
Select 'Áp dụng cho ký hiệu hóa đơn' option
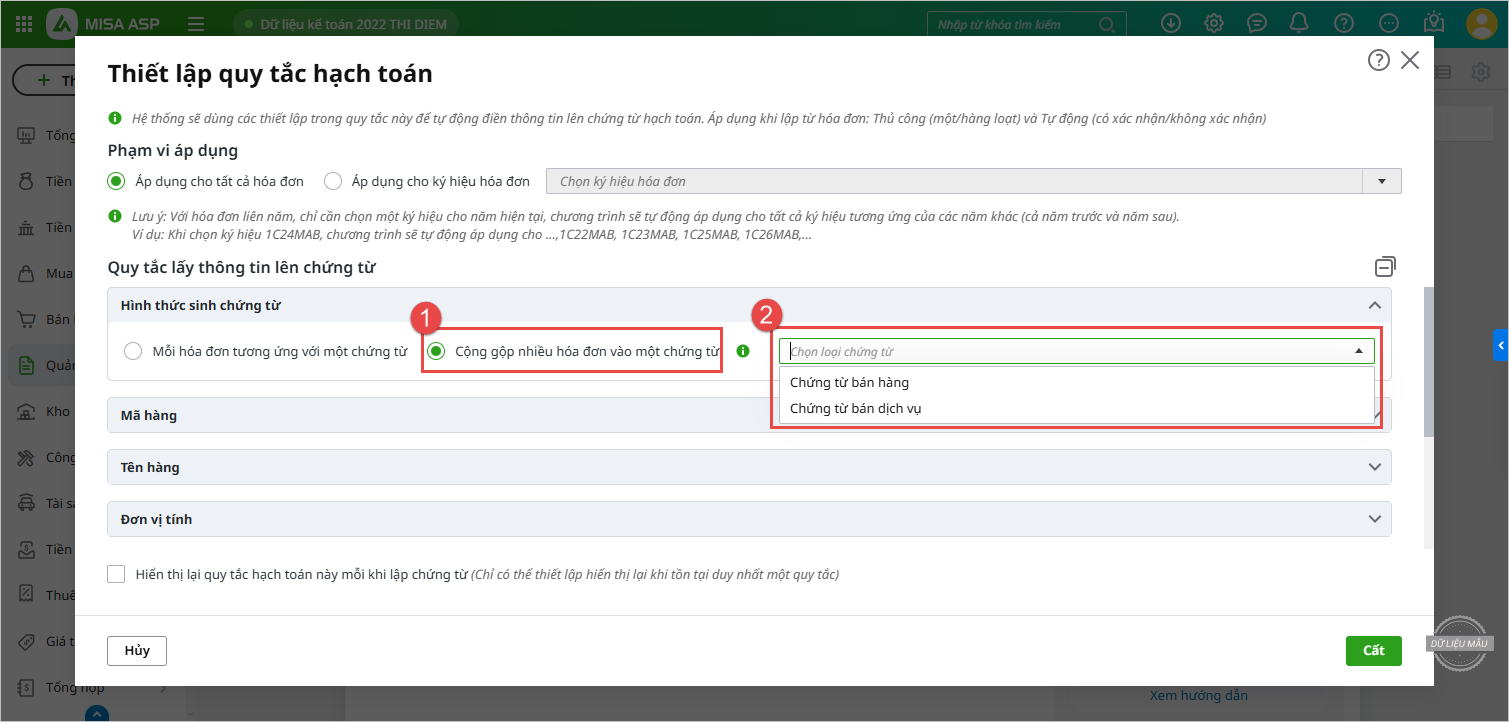(333, 181)
